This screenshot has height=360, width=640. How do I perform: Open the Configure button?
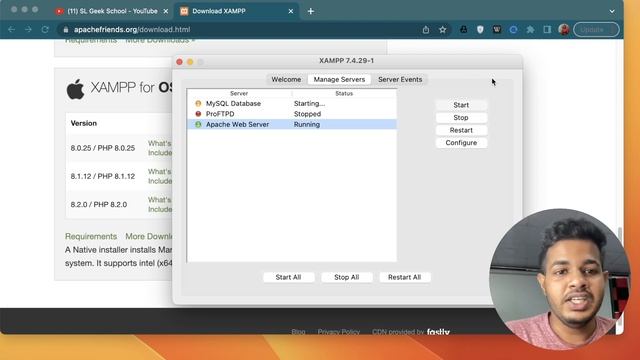(461, 143)
